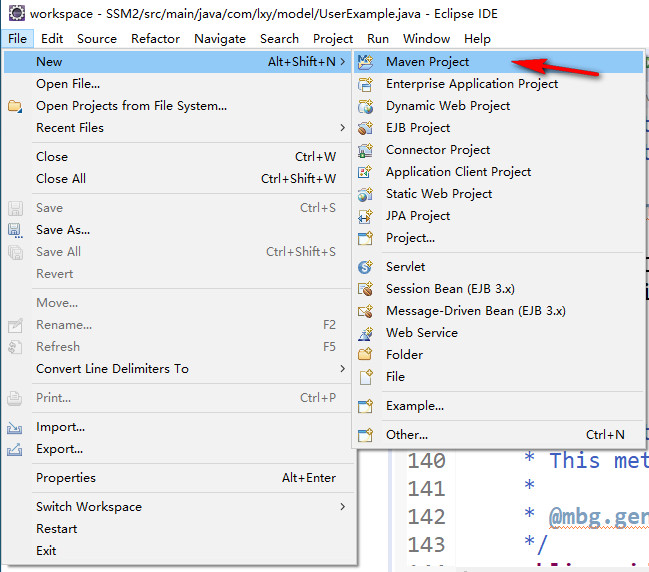Click the Enterprise Application Project icon
The image size is (649, 572).
[x=365, y=84]
